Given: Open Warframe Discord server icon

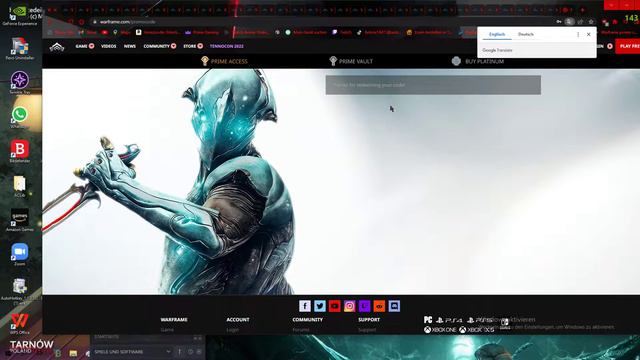Looking at the screenshot, I should pos(394,306).
